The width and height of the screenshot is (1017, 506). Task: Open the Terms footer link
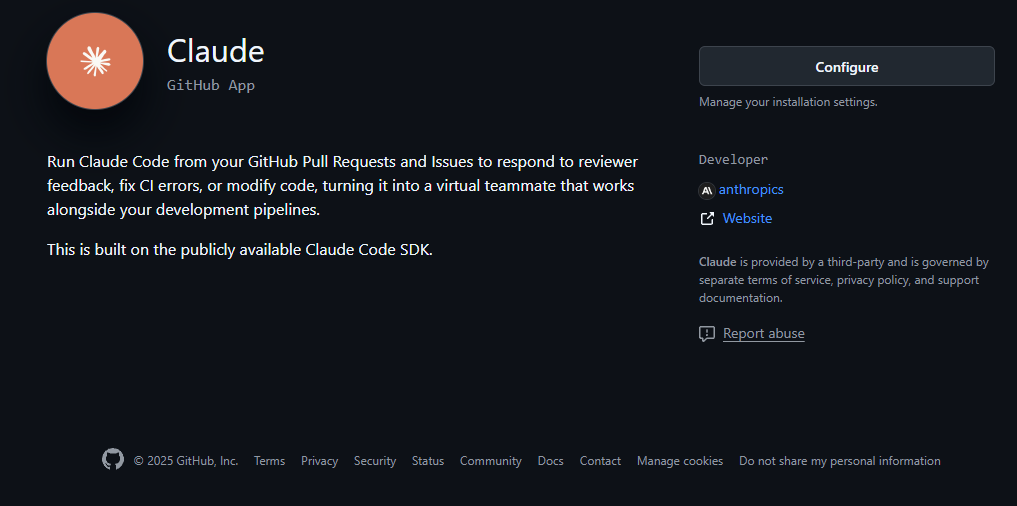(269, 461)
